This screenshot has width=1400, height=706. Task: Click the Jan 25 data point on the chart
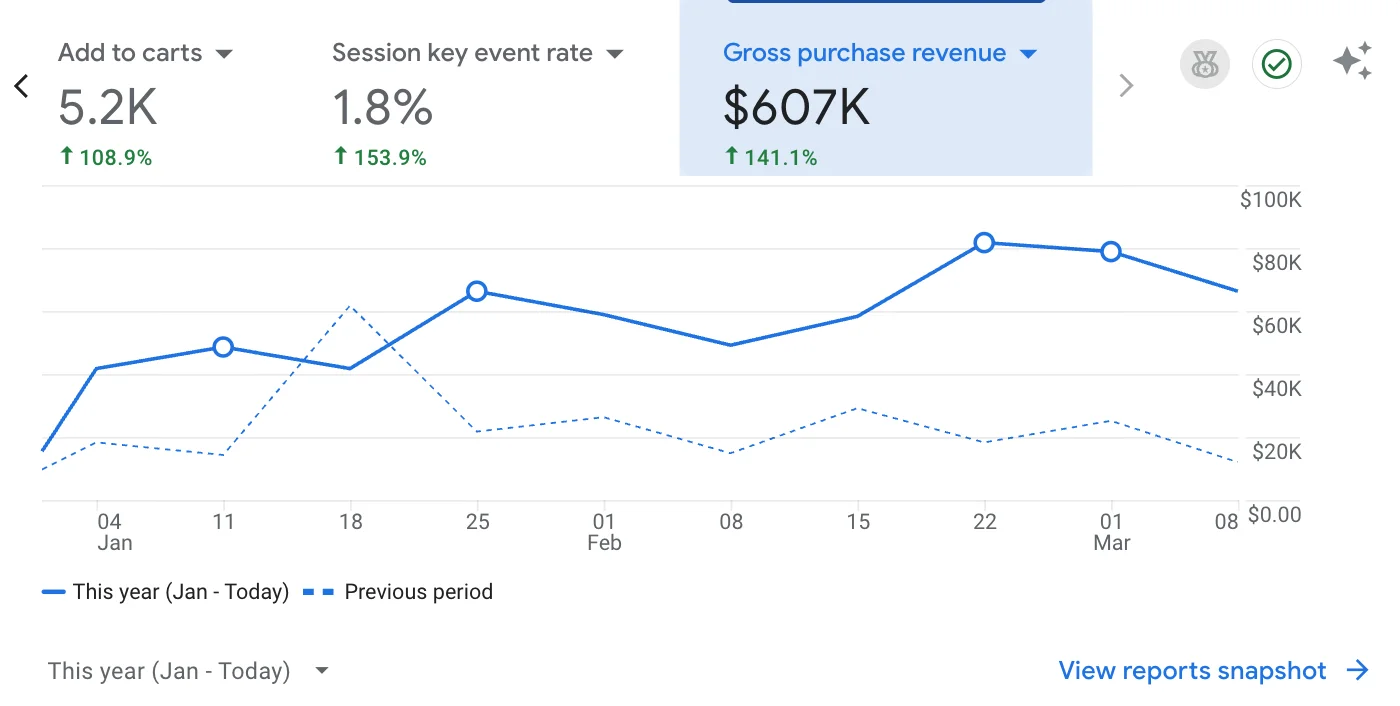(x=477, y=292)
